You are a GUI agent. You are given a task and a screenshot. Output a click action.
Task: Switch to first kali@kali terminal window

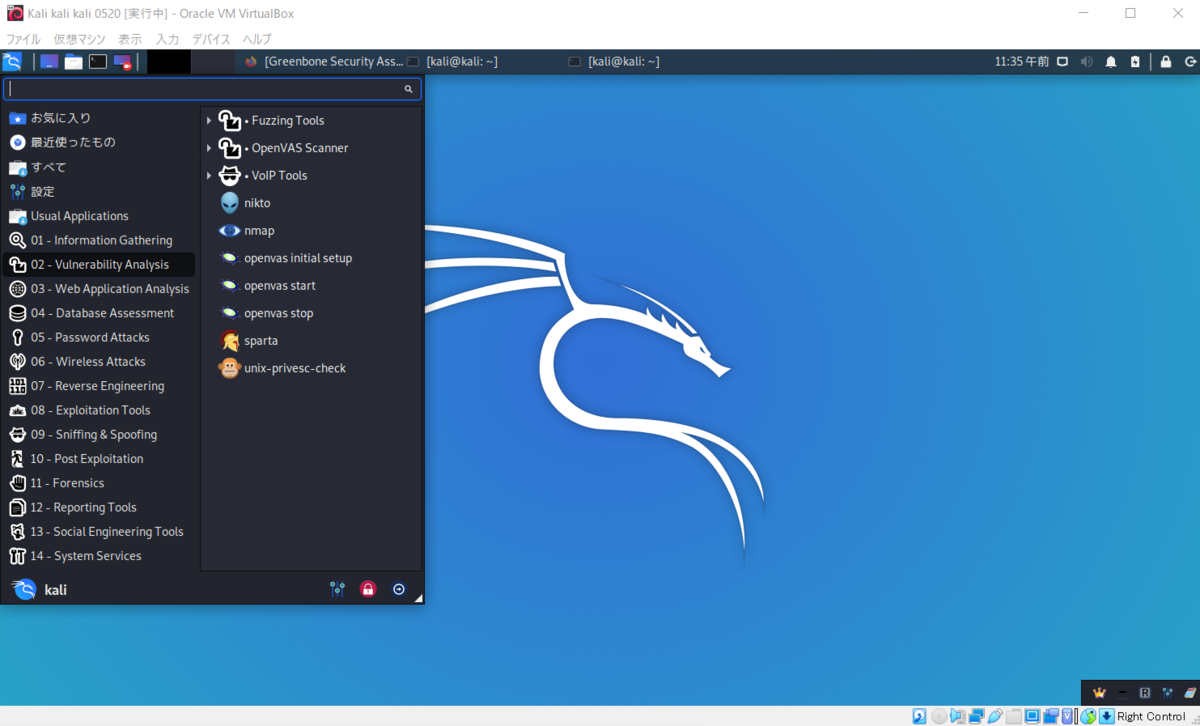[x=452, y=61]
